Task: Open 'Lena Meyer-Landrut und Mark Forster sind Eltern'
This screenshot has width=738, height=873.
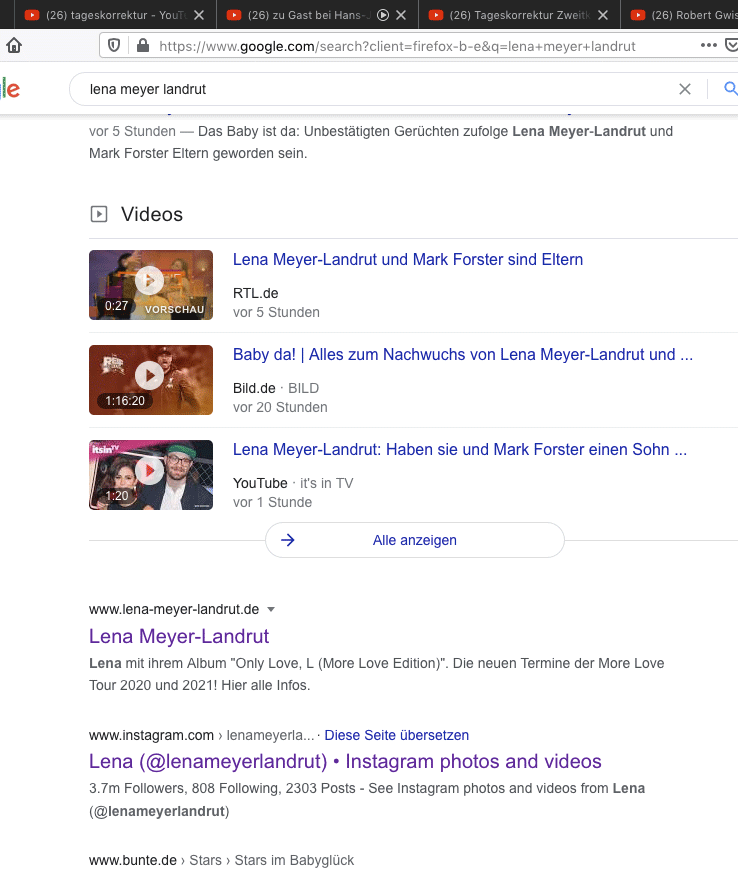Action: pyautogui.click(x=407, y=260)
